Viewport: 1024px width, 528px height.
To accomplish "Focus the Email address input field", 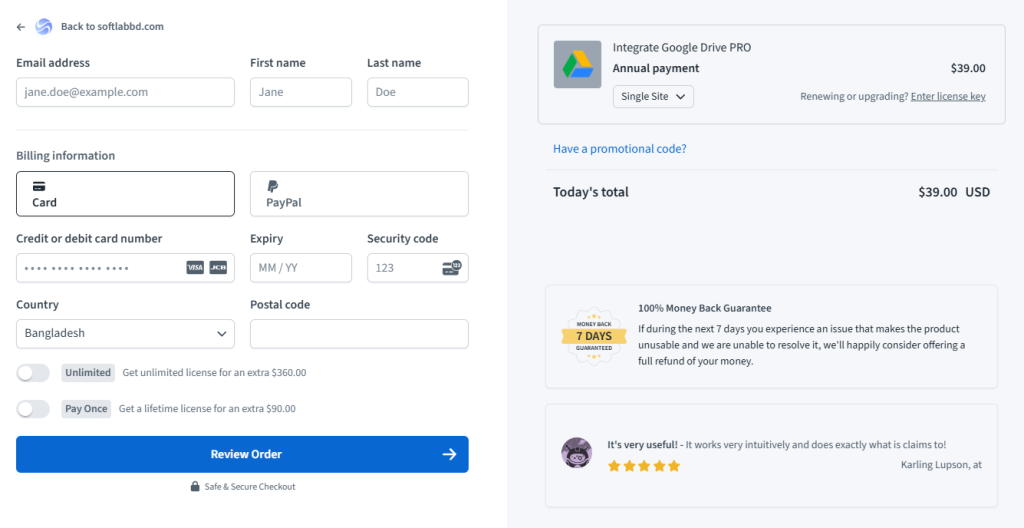I will (125, 92).
